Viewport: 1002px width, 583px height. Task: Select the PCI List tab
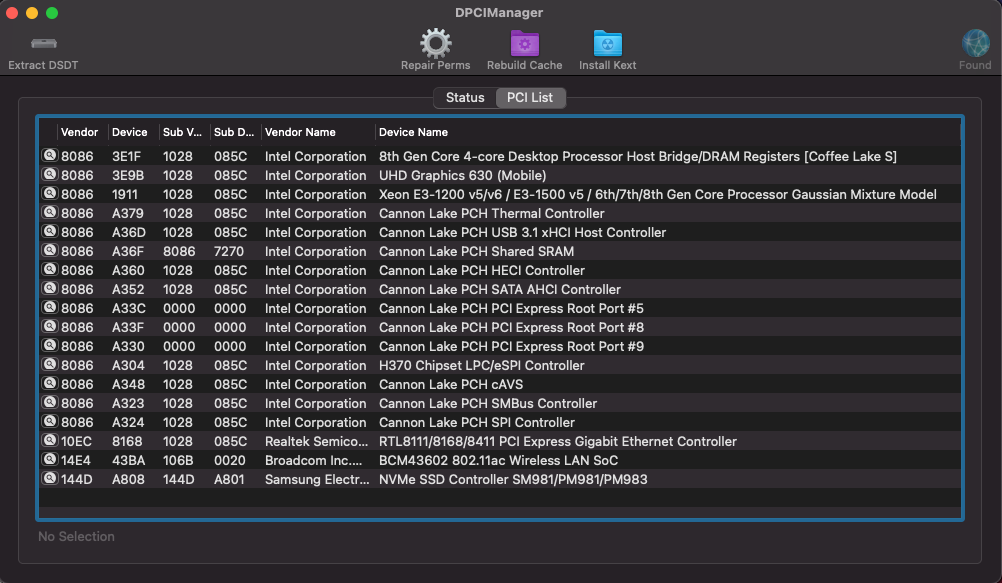[530, 98]
